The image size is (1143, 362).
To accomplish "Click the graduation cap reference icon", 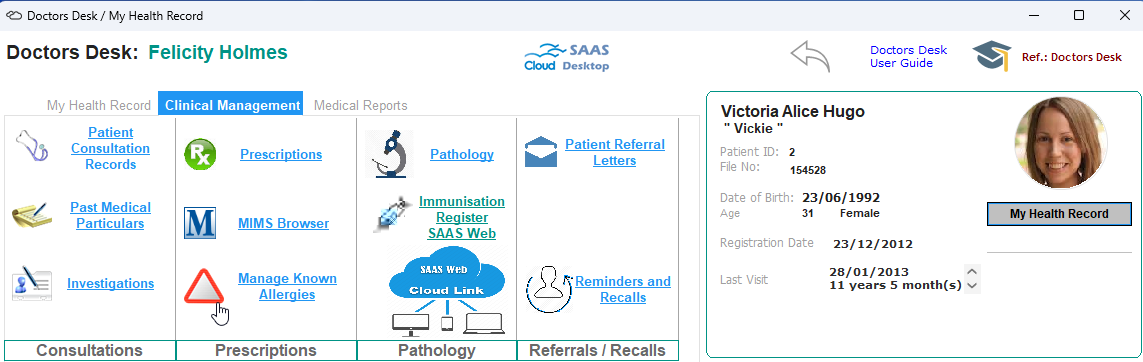I will pyautogui.click(x=993, y=56).
